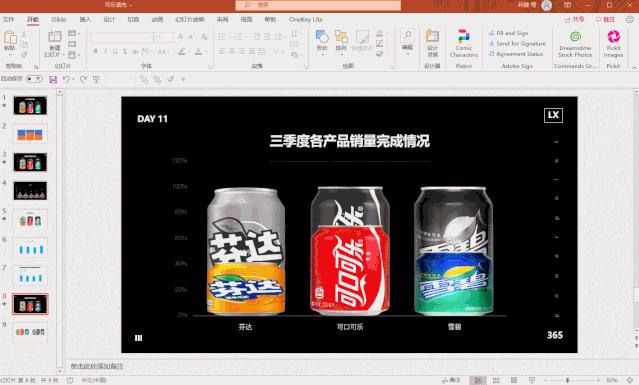Click the 共享 (Share) button
Screen dimensions: 639x385
(x=575, y=19)
